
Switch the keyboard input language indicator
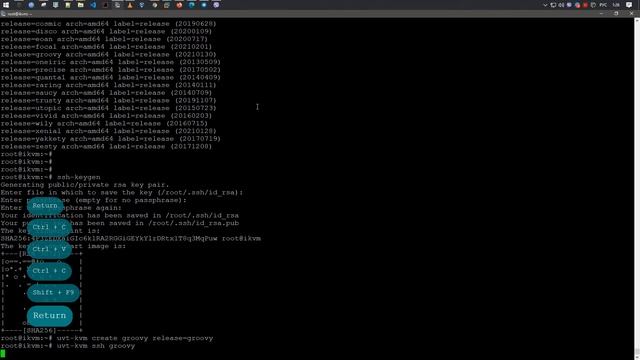pos(603,5)
